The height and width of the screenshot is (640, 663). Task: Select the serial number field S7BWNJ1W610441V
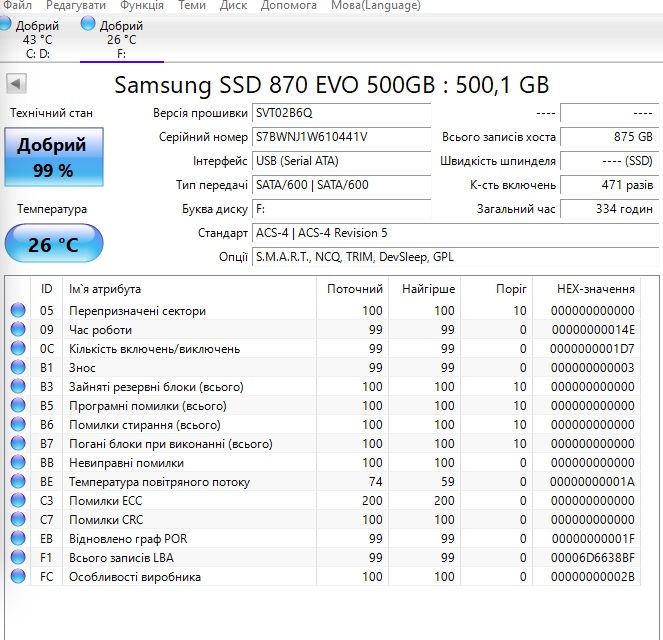click(341, 137)
